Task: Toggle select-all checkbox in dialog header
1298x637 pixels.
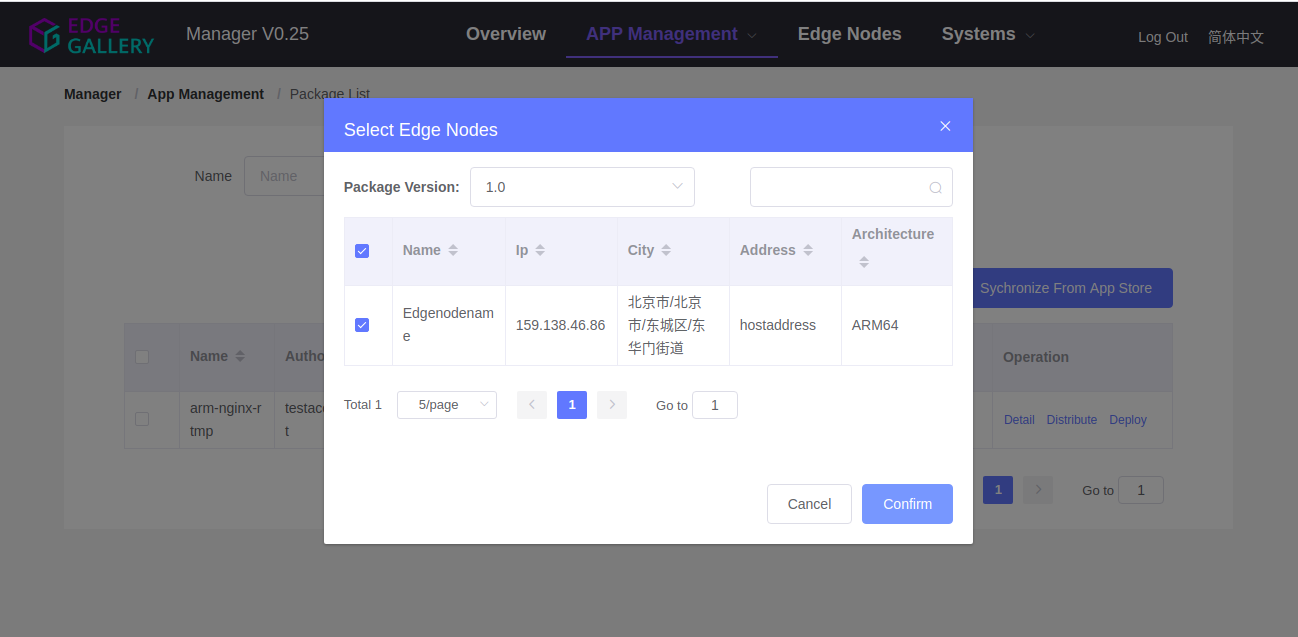Action: pos(362,251)
